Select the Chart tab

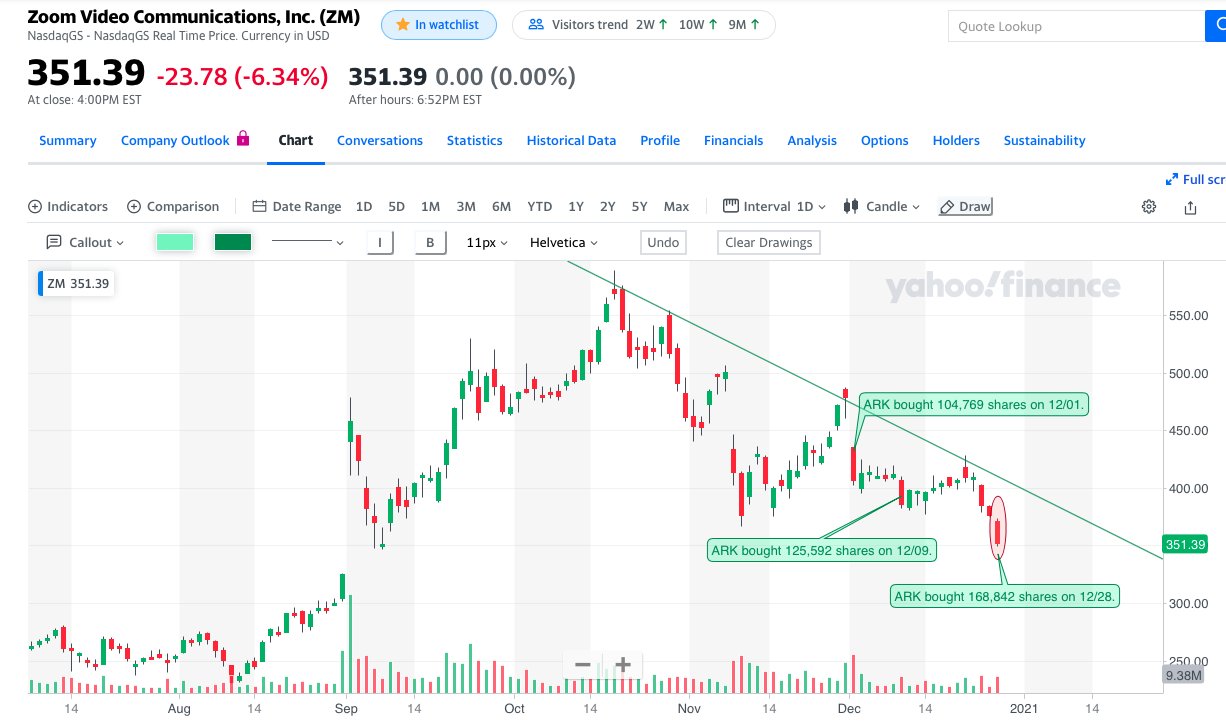click(x=296, y=140)
